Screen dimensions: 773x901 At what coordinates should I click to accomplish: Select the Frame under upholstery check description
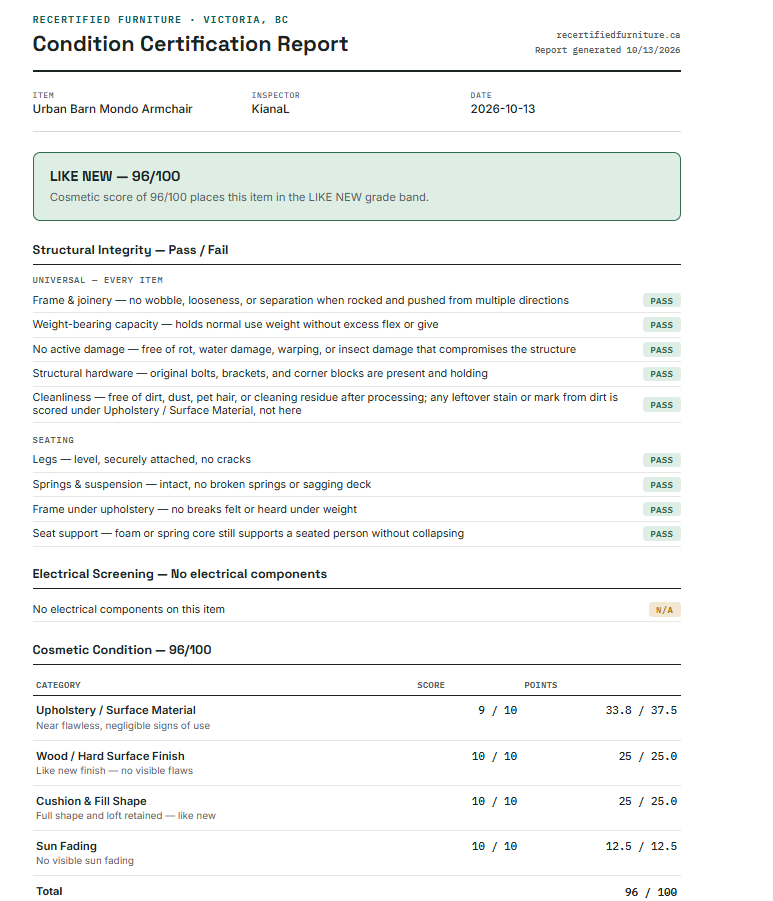point(195,509)
